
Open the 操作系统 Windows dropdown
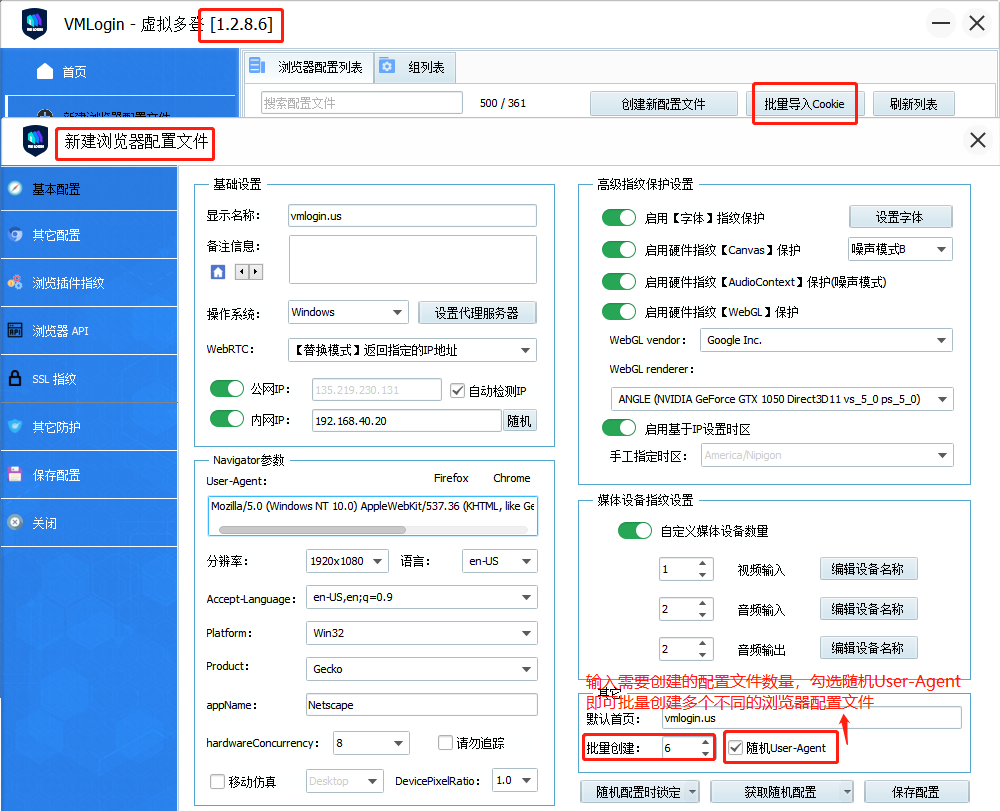348,313
